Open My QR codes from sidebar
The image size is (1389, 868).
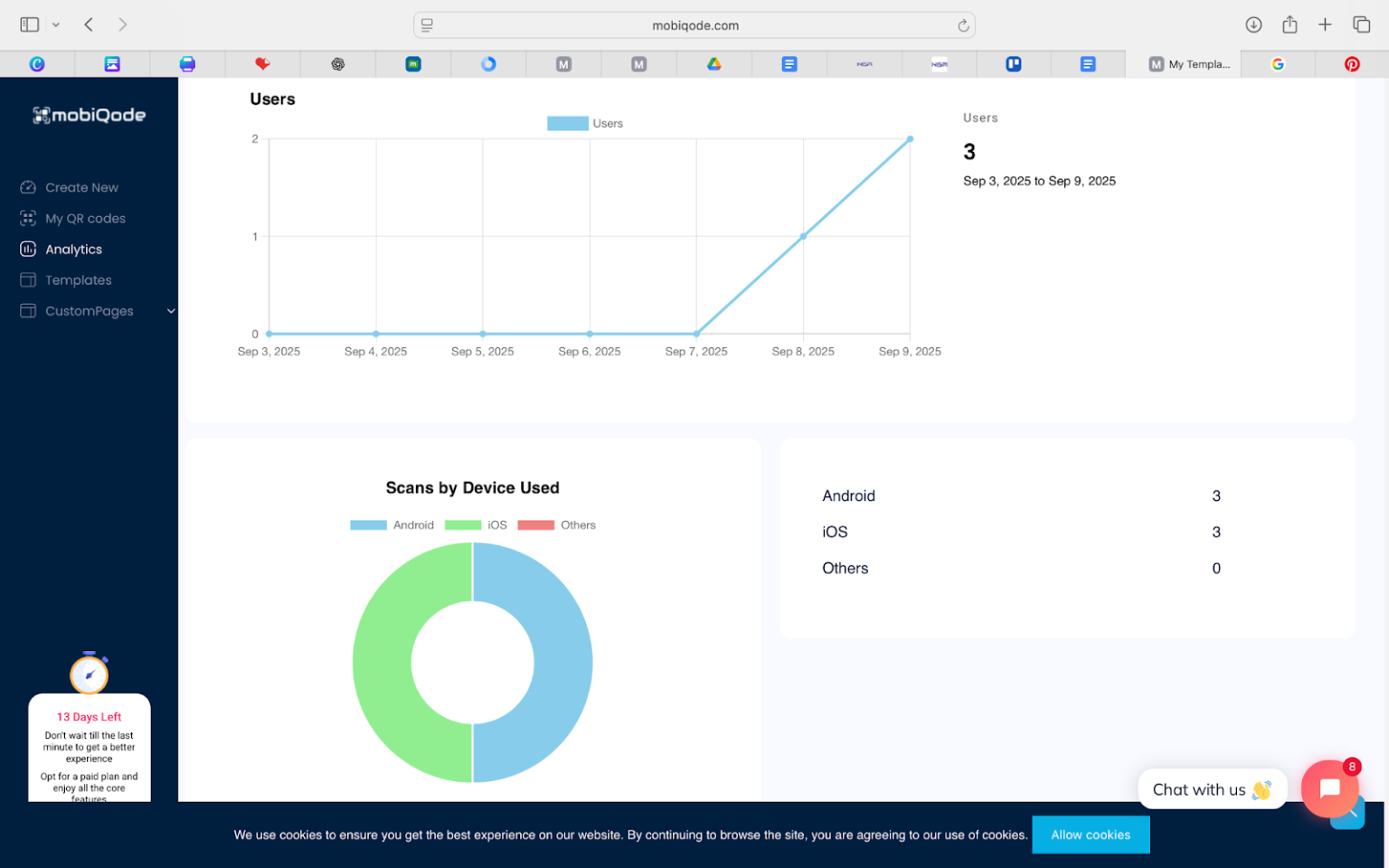click(x=85, y=218)
